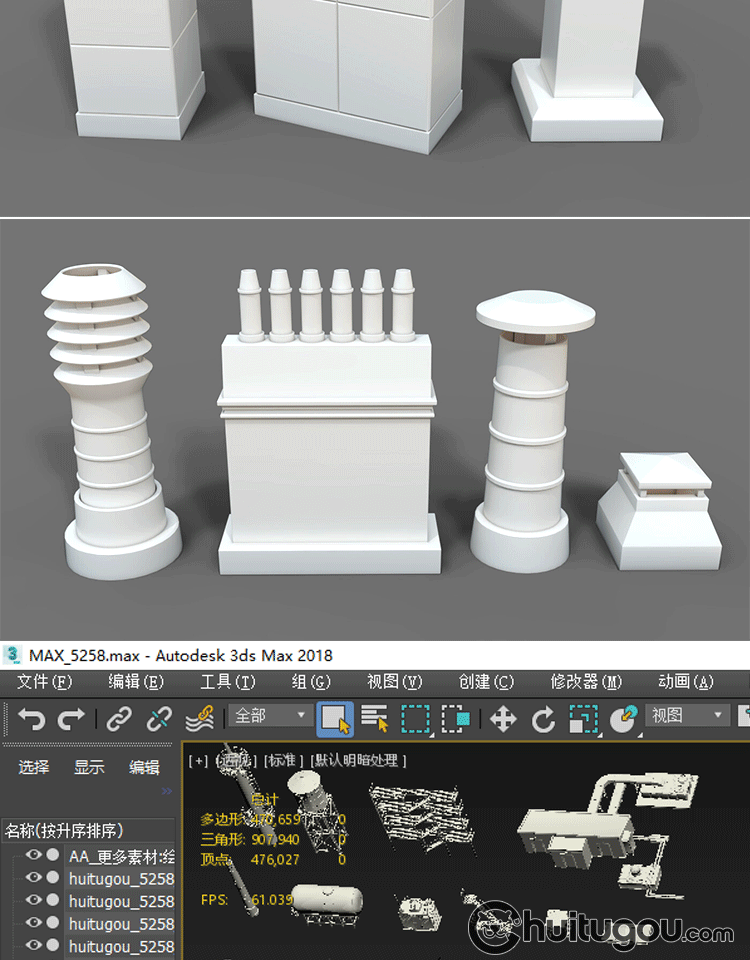Open the 视图 reference coordinate dropdown
Viewport: 750px width, 960px height.
pyautogui.click(x=688, y=716)
